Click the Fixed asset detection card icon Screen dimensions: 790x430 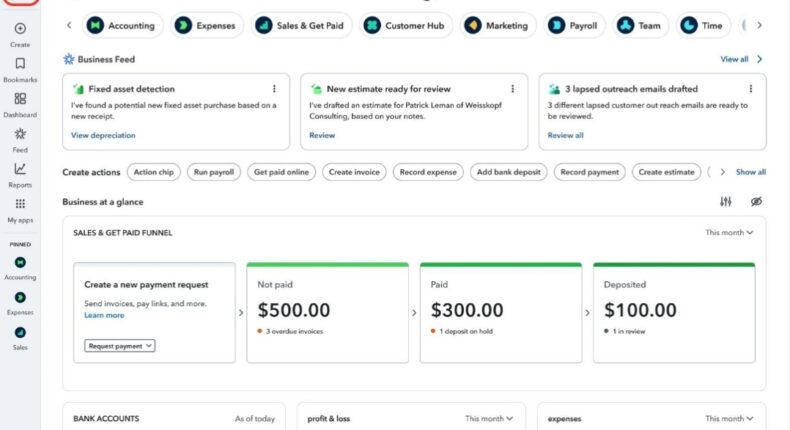(78, 89)
